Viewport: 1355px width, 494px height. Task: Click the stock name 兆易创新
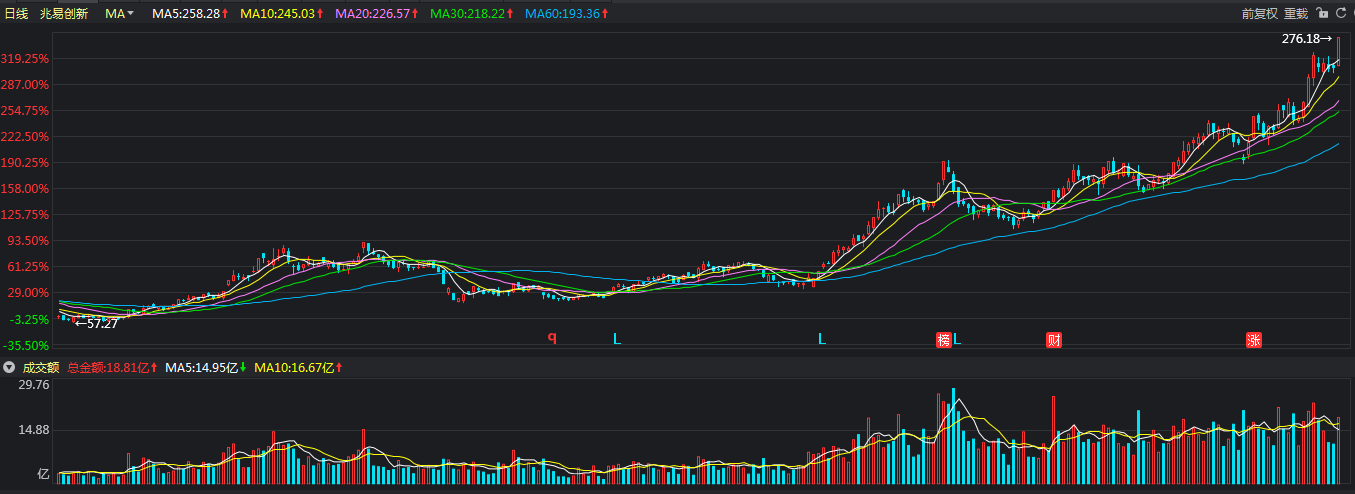coord(64,14)
